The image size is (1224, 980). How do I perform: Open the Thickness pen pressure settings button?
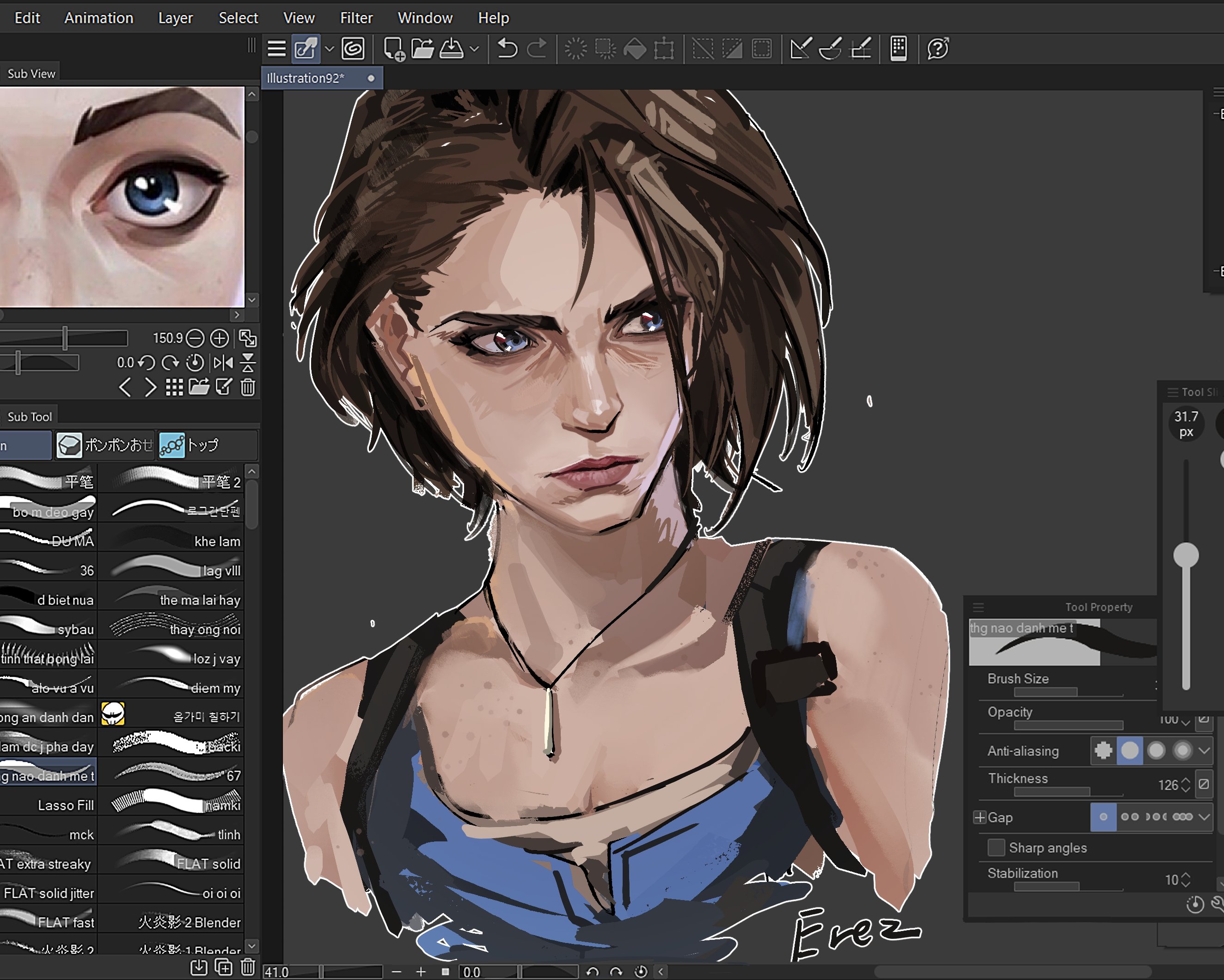[x=1204, y=785]
